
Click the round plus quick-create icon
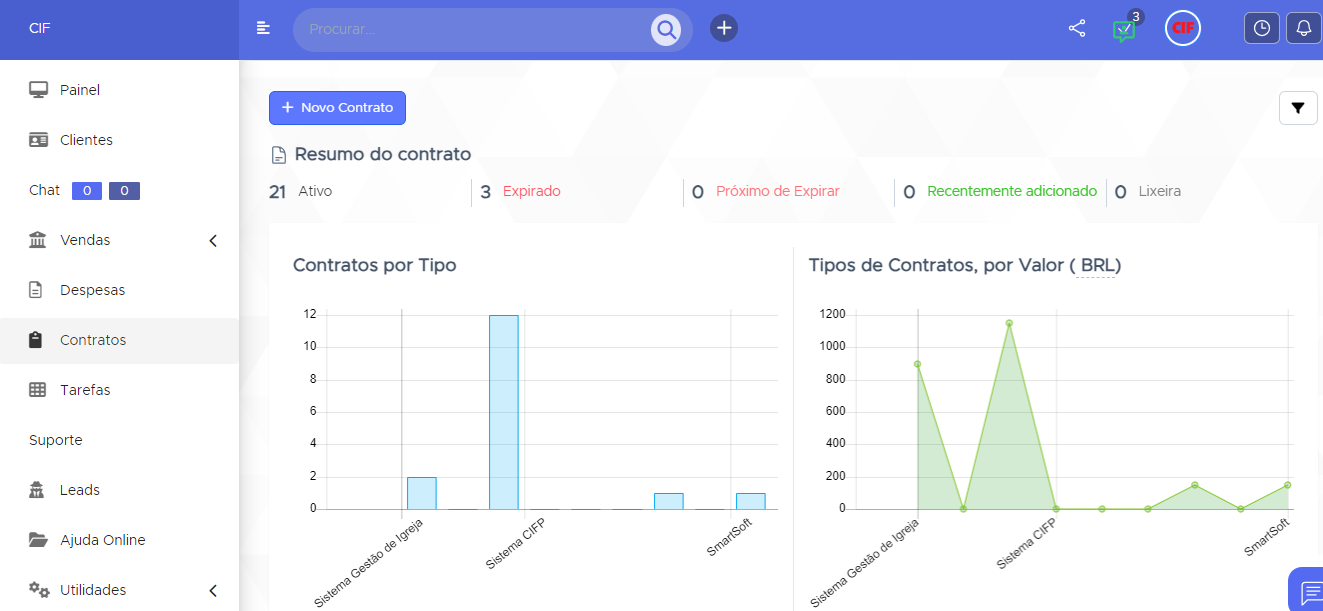[724, 28]
